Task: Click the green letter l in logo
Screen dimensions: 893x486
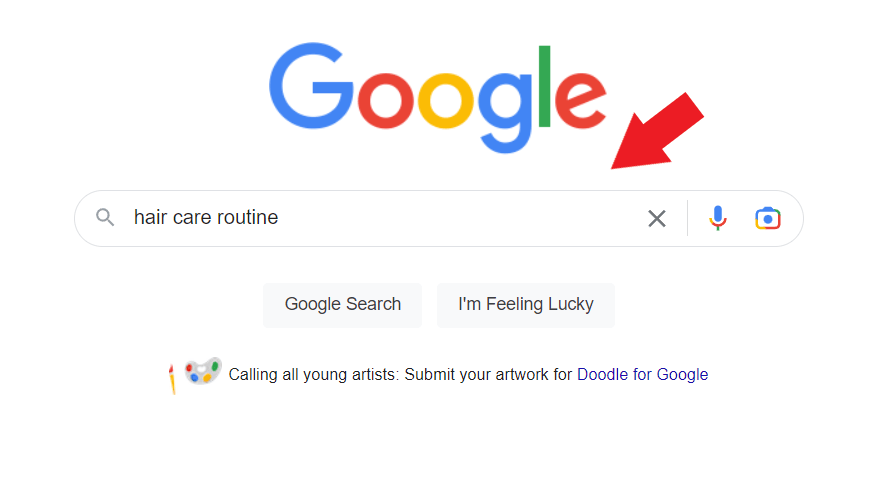Action: click(544, 88)
